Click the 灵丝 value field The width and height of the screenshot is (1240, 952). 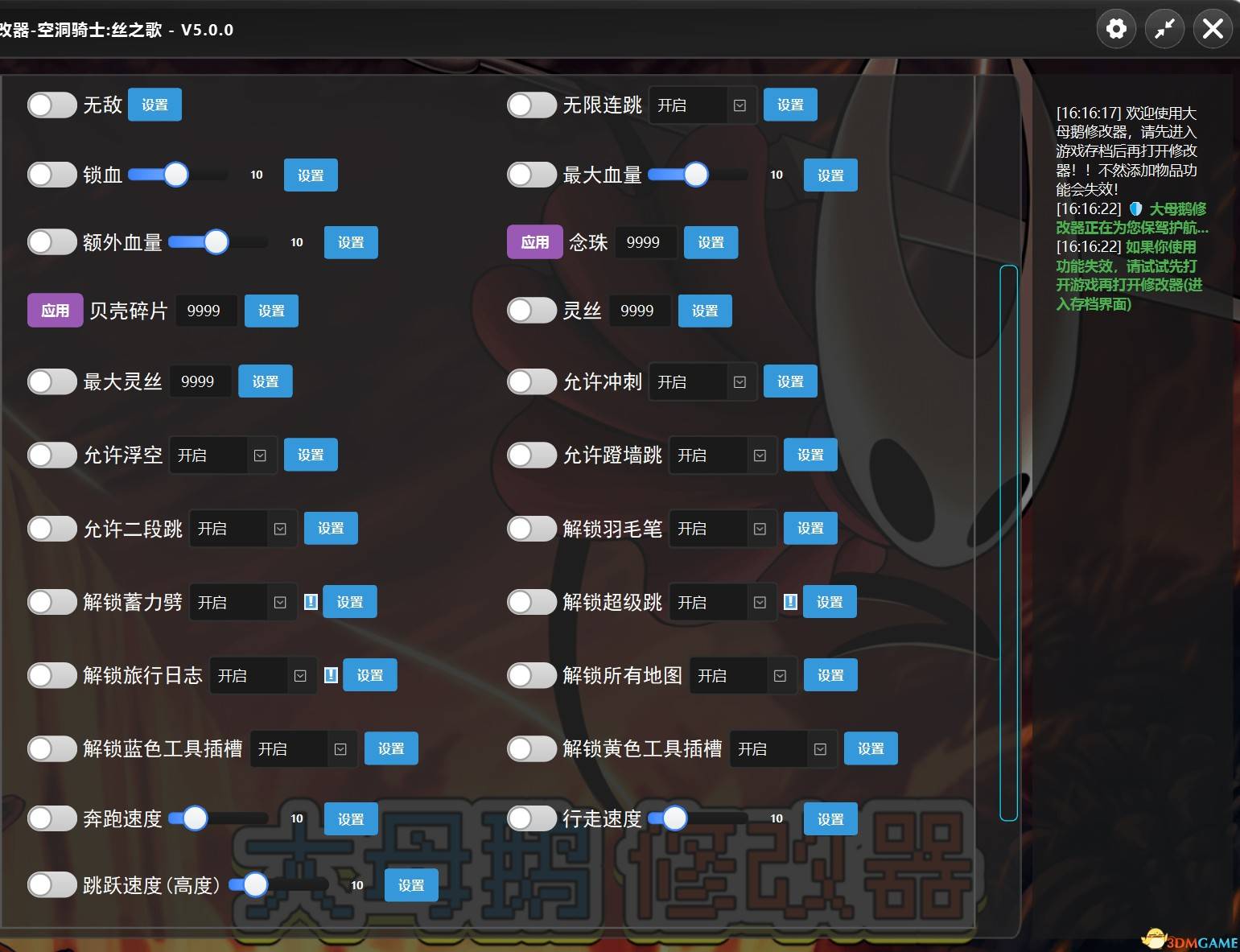tap(641, 311)
